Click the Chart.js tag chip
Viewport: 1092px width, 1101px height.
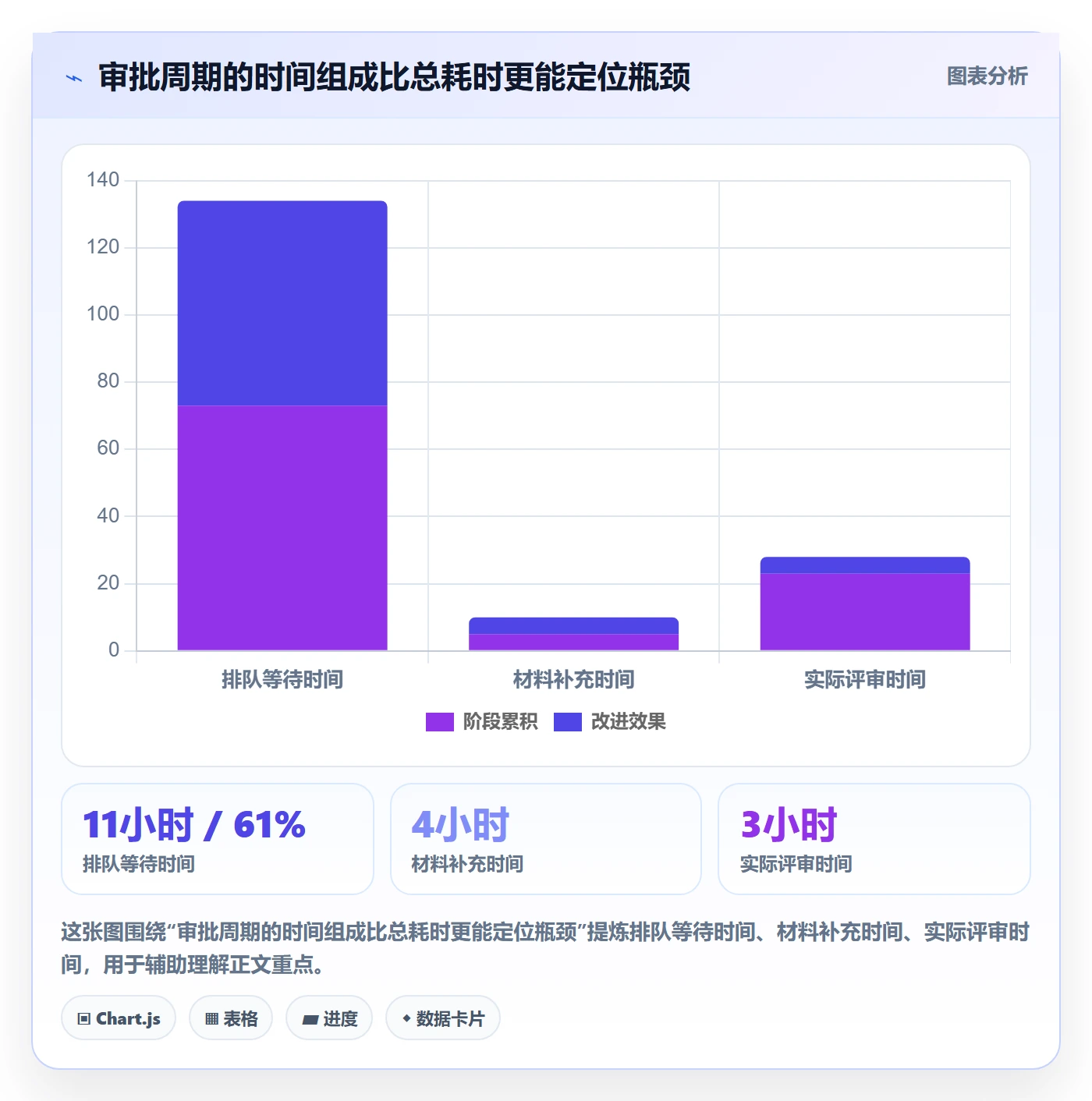(x=119, y=1018)
